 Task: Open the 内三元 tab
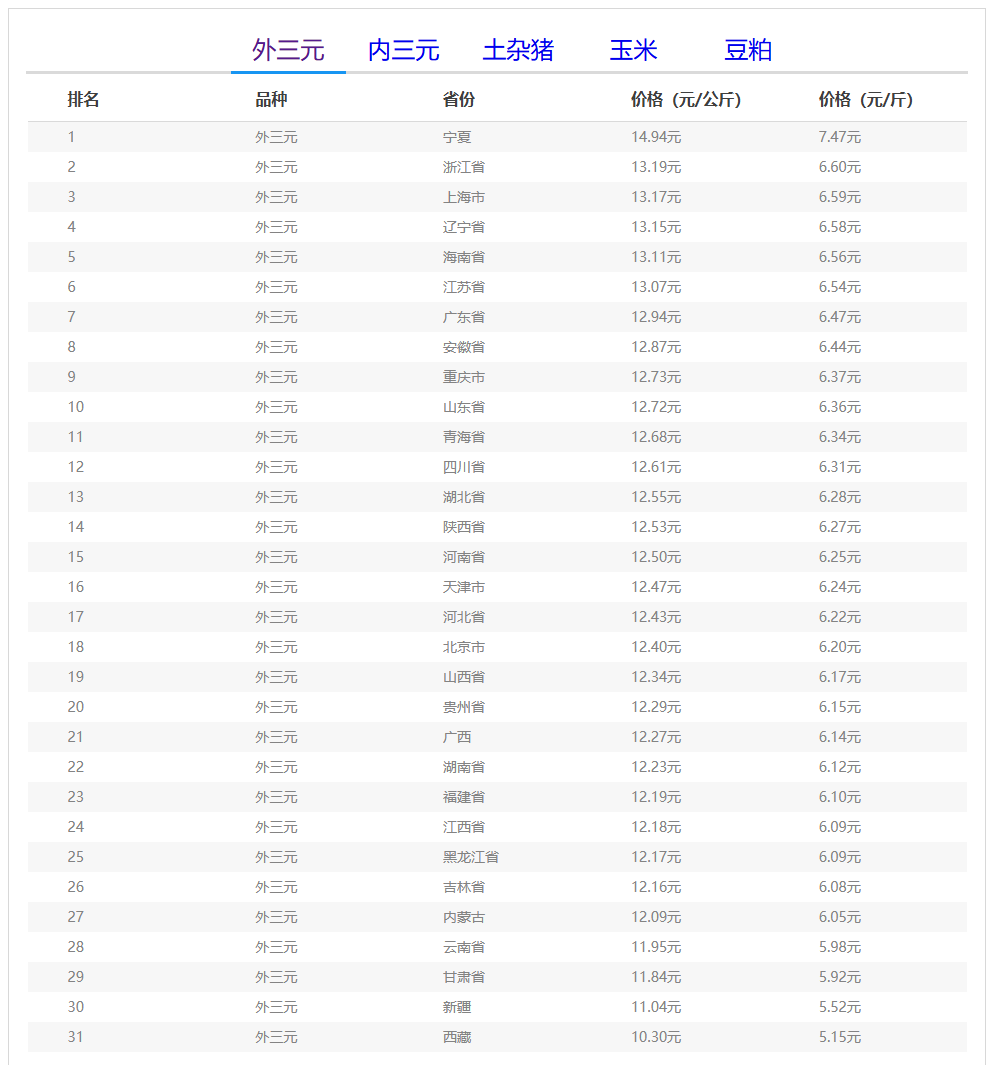point(403,50)
